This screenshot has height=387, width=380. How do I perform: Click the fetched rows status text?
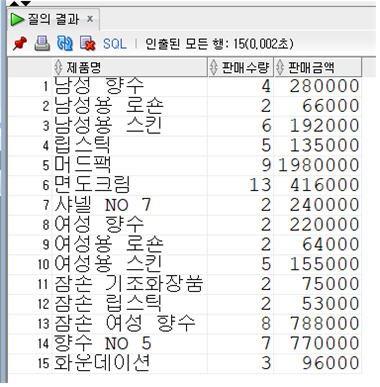point(219,44)
